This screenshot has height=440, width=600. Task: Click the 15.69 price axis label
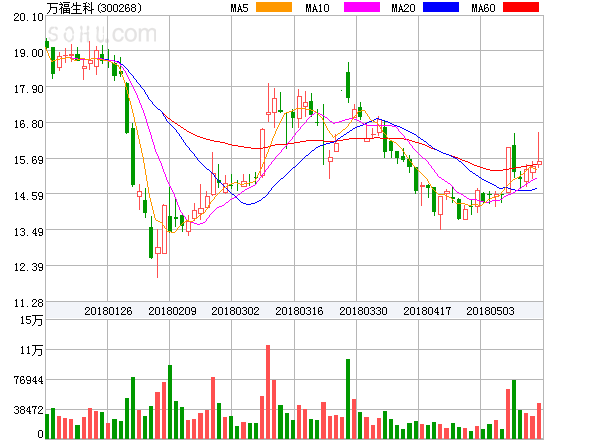29,160
